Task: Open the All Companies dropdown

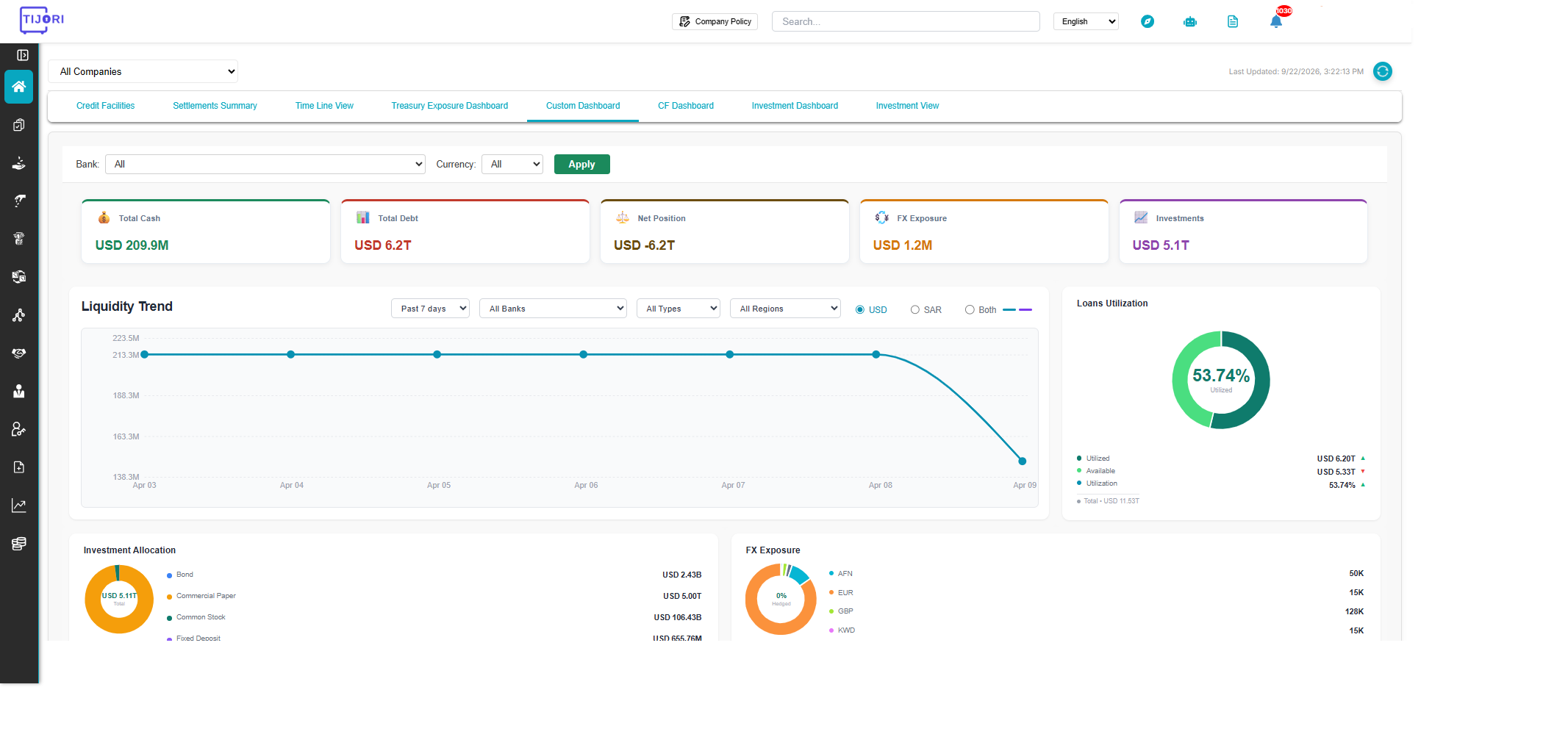Action: coord(143,71)
